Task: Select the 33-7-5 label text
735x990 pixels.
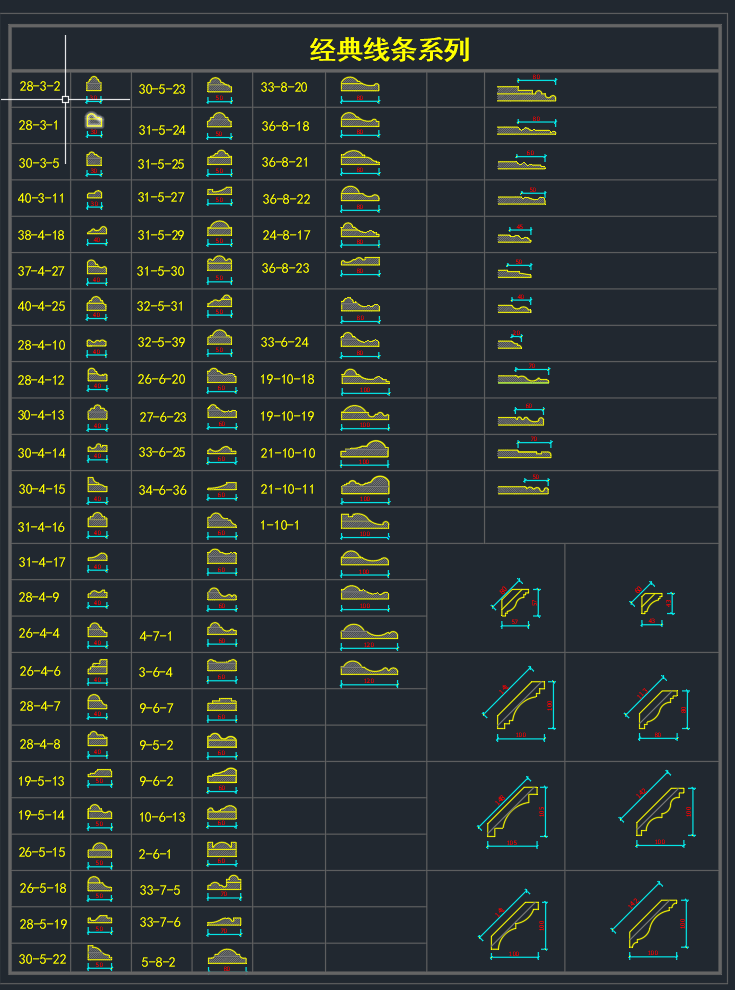Action: 160,890
